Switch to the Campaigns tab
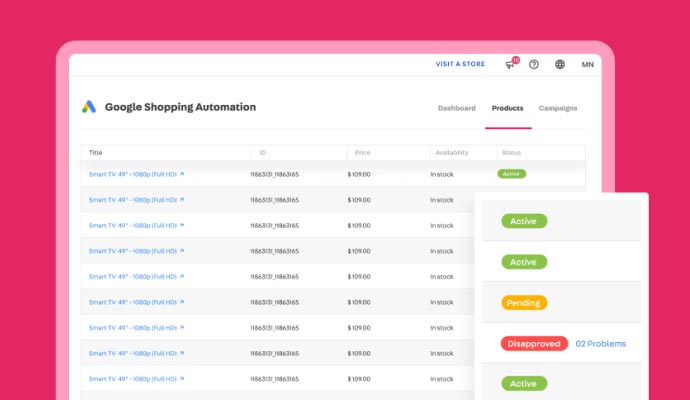 pos(558,108)
